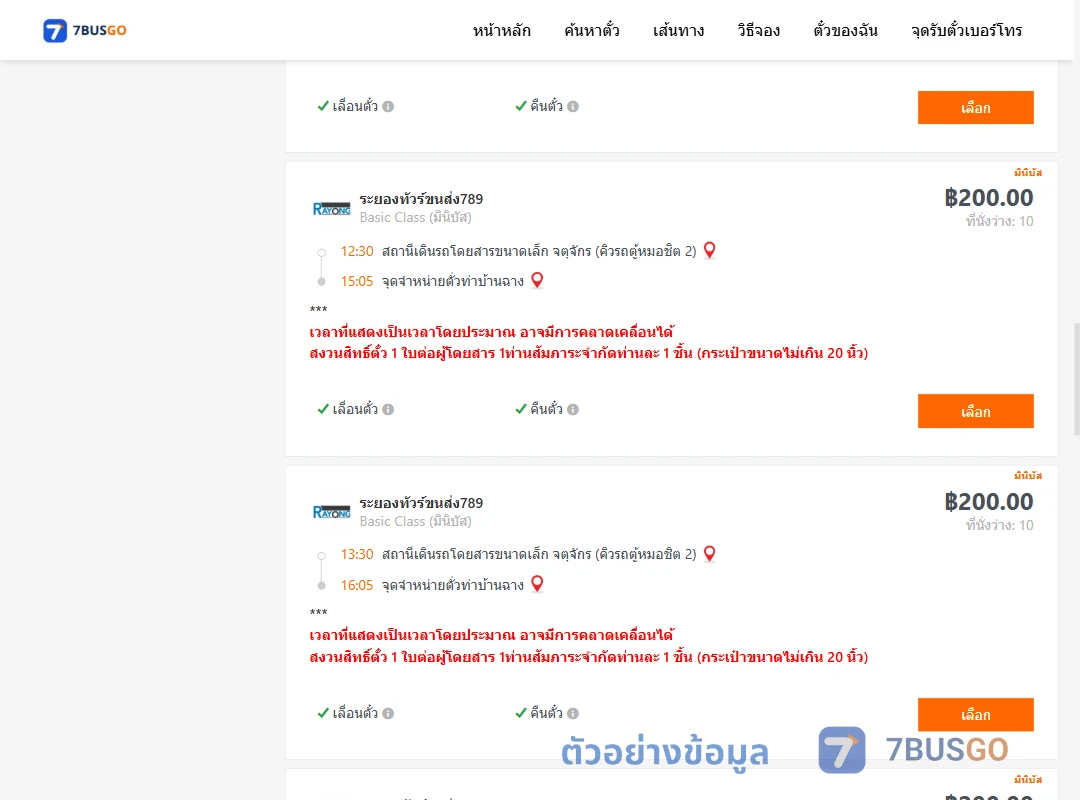Screen dimensions: 1080x800
Task: Click the page vertical scrollbar thumb
Action: [x=1077, y=379]
